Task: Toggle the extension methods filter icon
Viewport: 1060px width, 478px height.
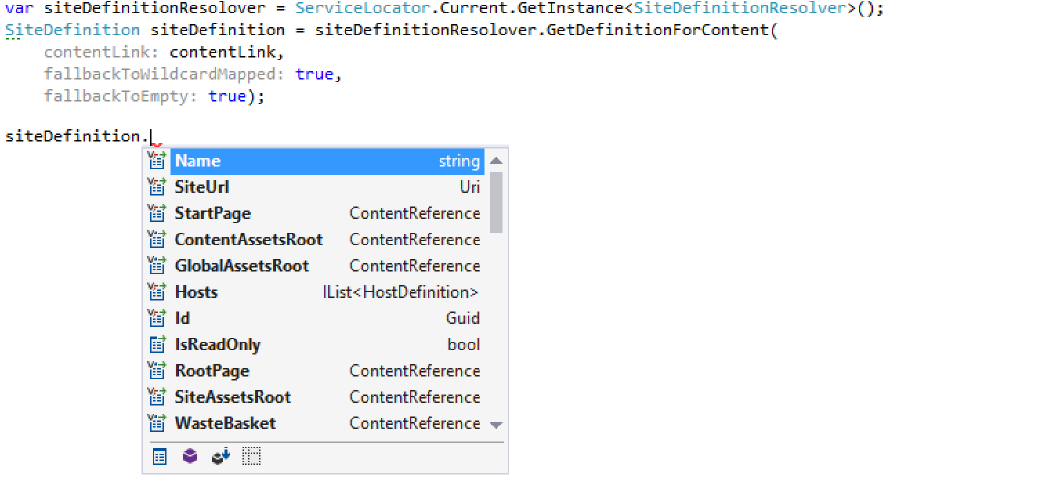Action: [220, 456]
